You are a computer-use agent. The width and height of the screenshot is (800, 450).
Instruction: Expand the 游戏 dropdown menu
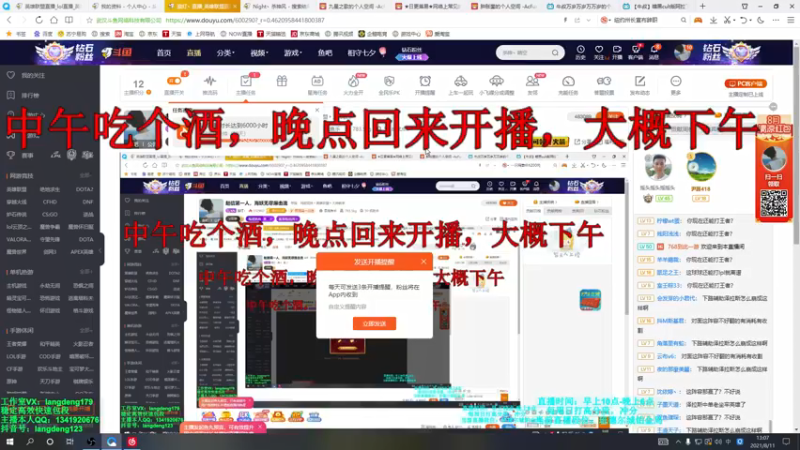[x=293, y=53]
